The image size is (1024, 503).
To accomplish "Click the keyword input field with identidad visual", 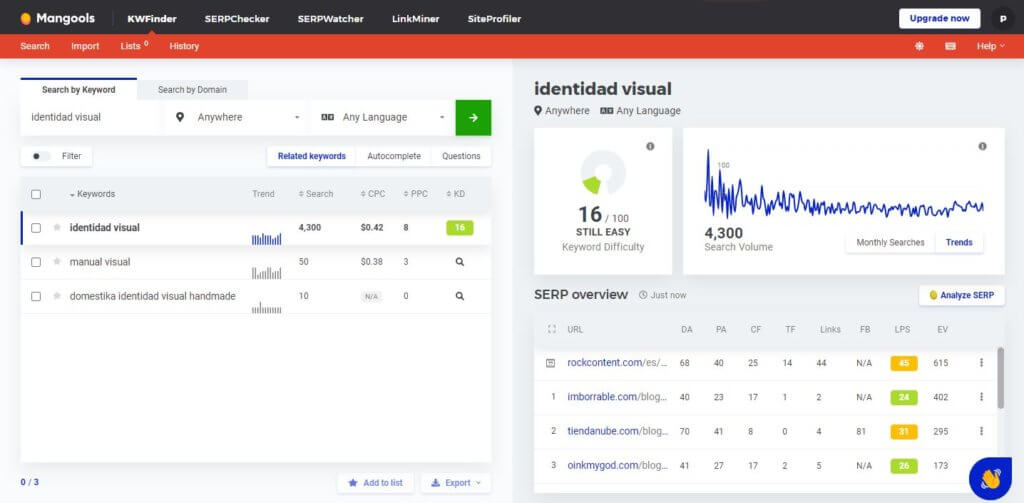I will (x=90, y=118).
